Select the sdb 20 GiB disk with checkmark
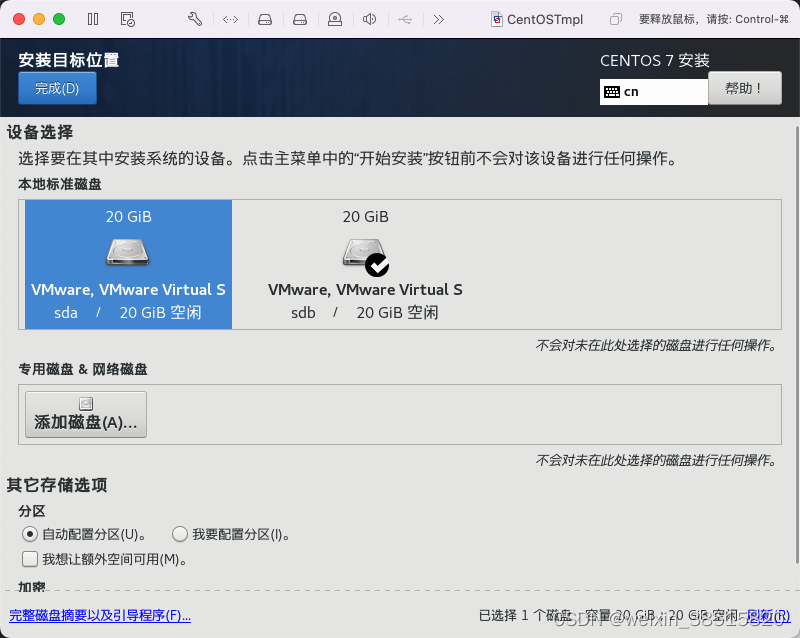 pyautogui.click(x=365, y=264)
